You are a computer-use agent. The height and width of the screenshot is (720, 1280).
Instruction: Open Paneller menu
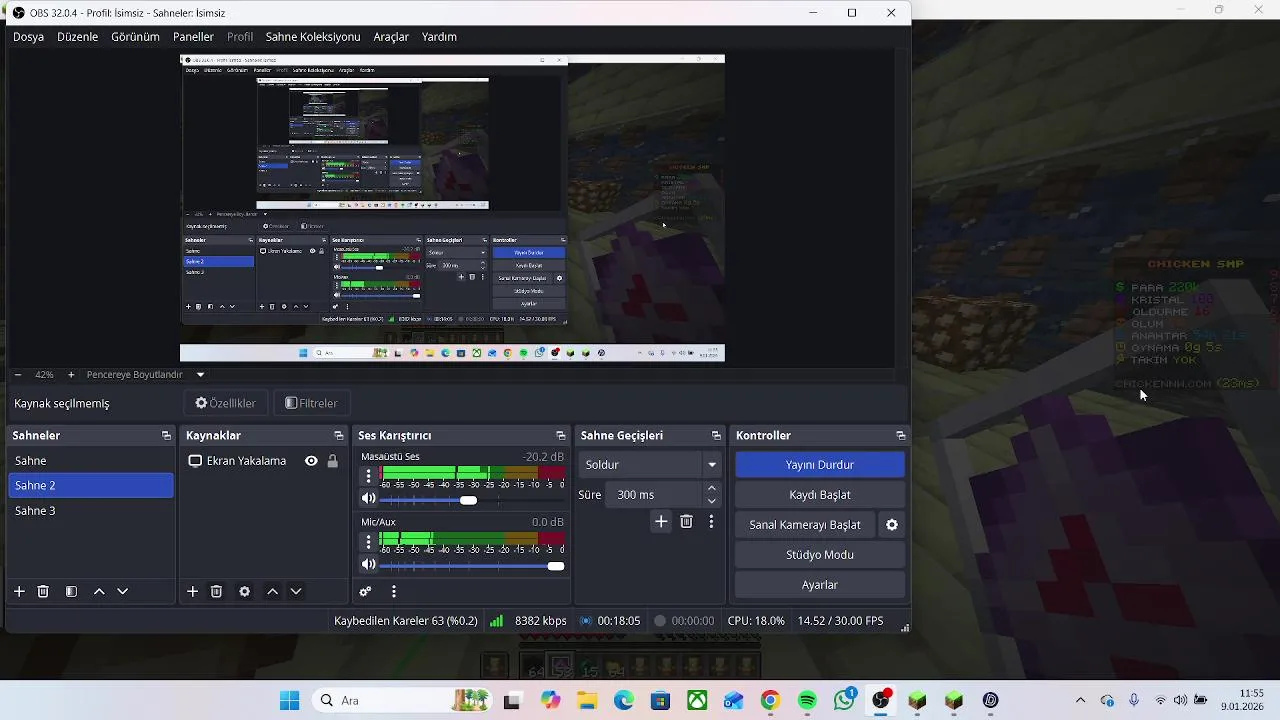[193, 37]
